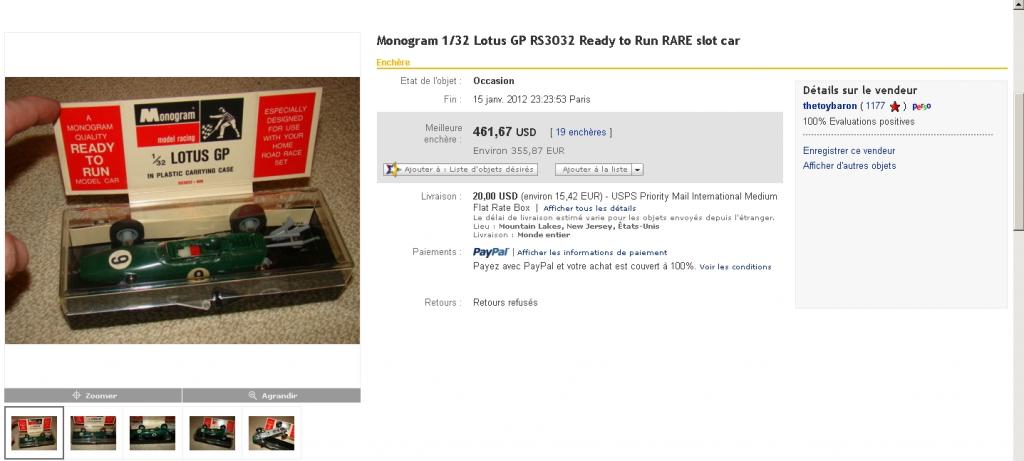Click the wishlist star icon
Screen dimensions: 1024x461
392,169
